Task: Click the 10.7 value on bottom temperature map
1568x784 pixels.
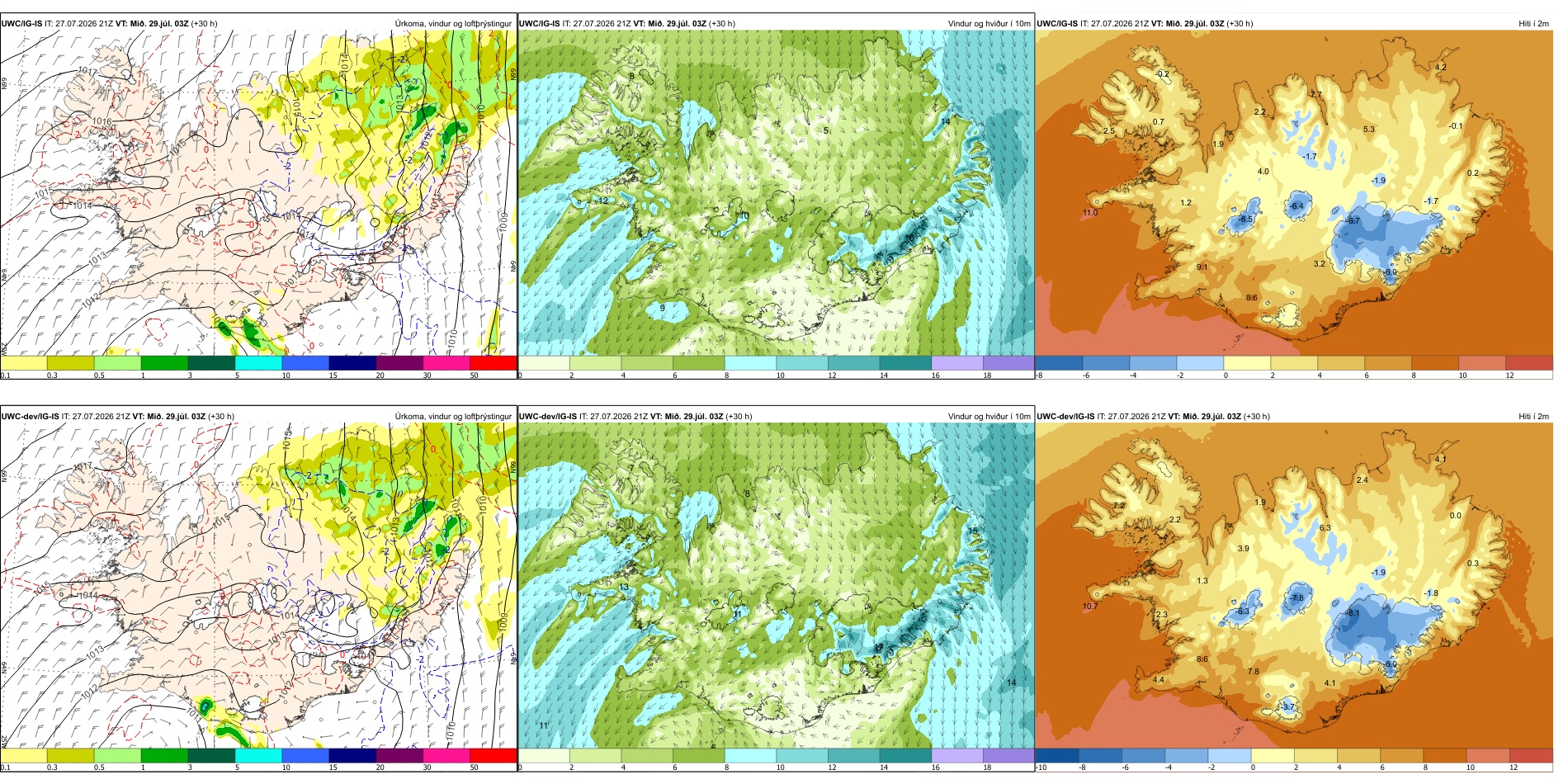Action: (x=1090, y=606)
